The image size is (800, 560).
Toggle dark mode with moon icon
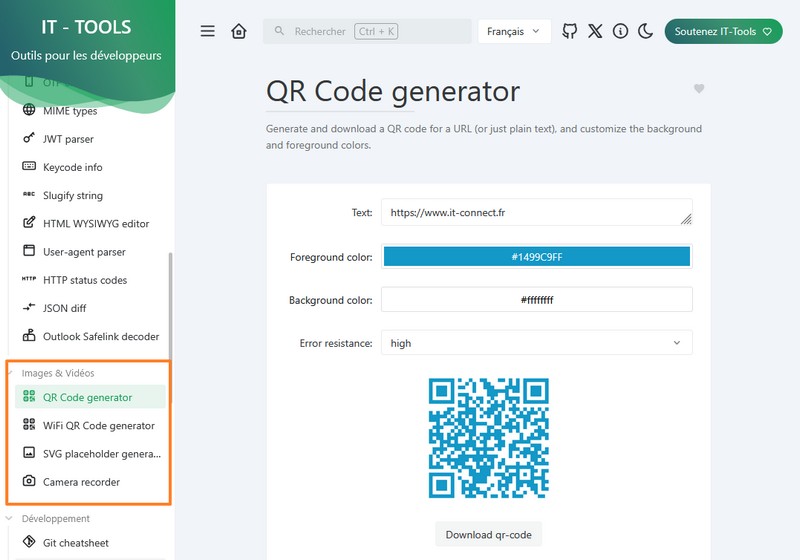point(645,31)
